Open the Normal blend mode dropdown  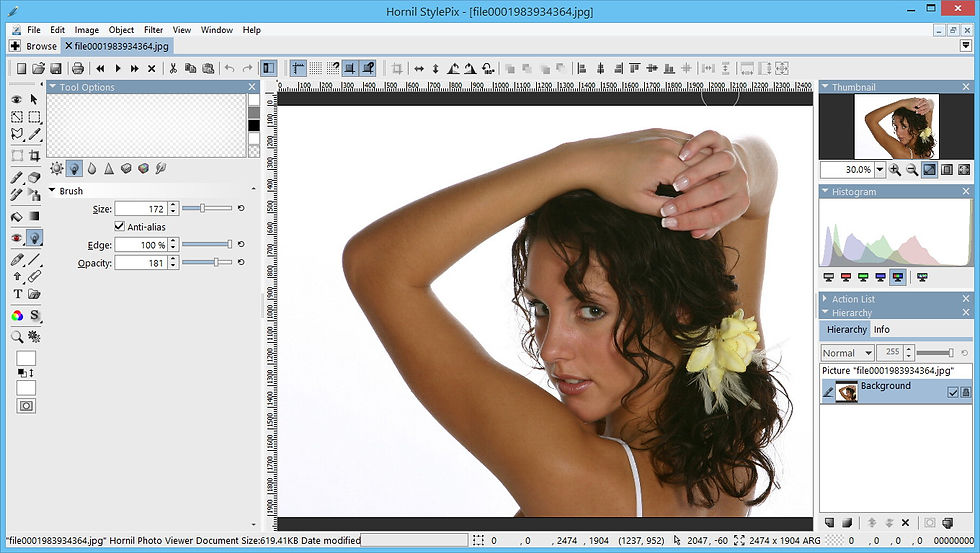pos(847,353)
